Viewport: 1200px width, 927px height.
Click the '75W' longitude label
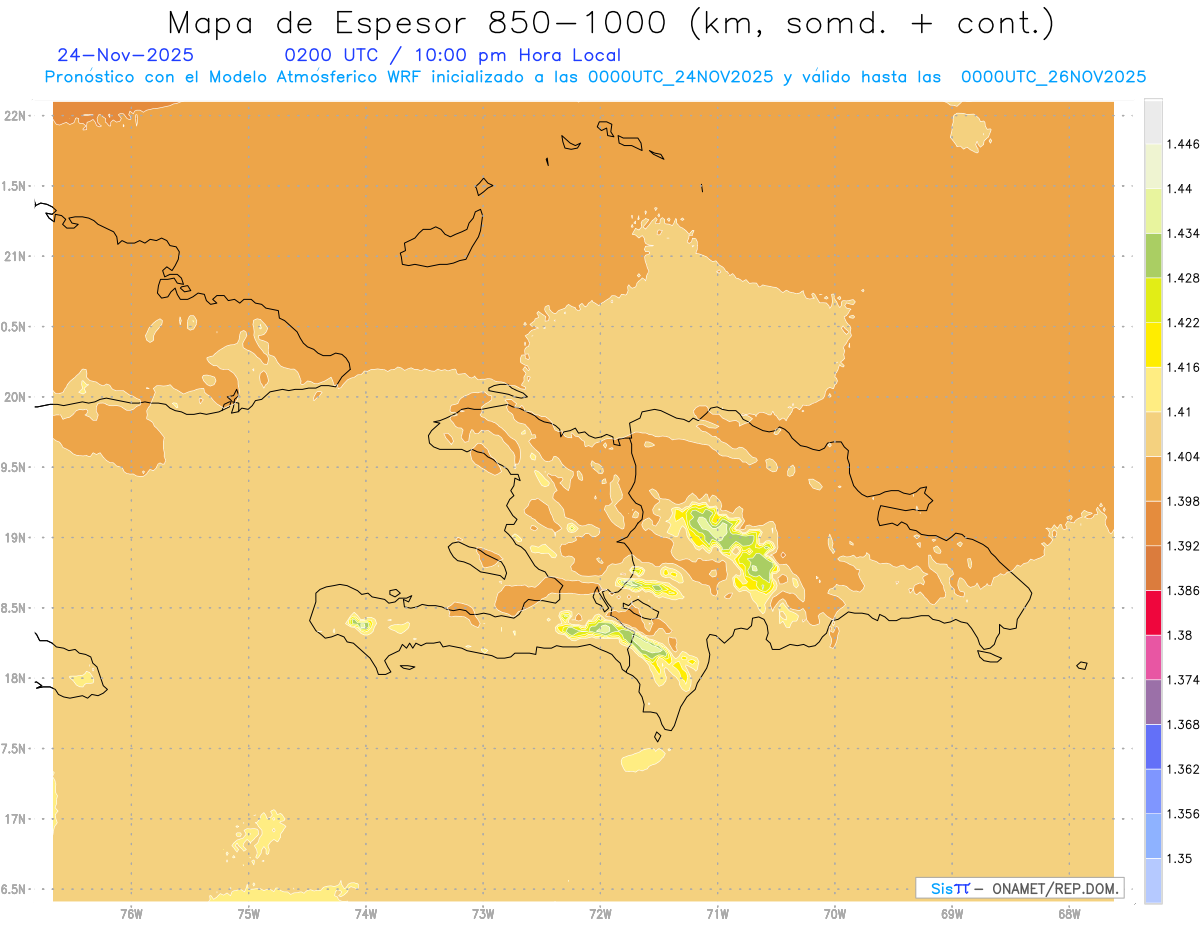(248, 912)
